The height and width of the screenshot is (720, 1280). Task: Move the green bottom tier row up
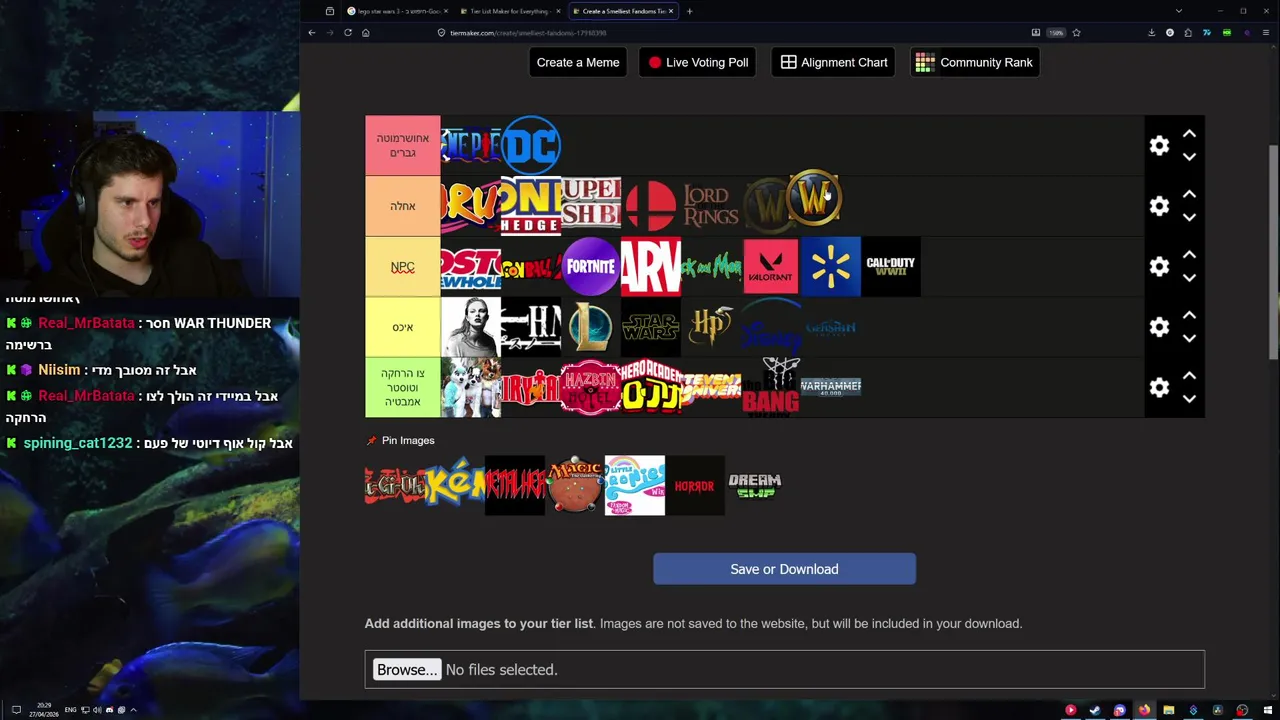click(1189, 375)
